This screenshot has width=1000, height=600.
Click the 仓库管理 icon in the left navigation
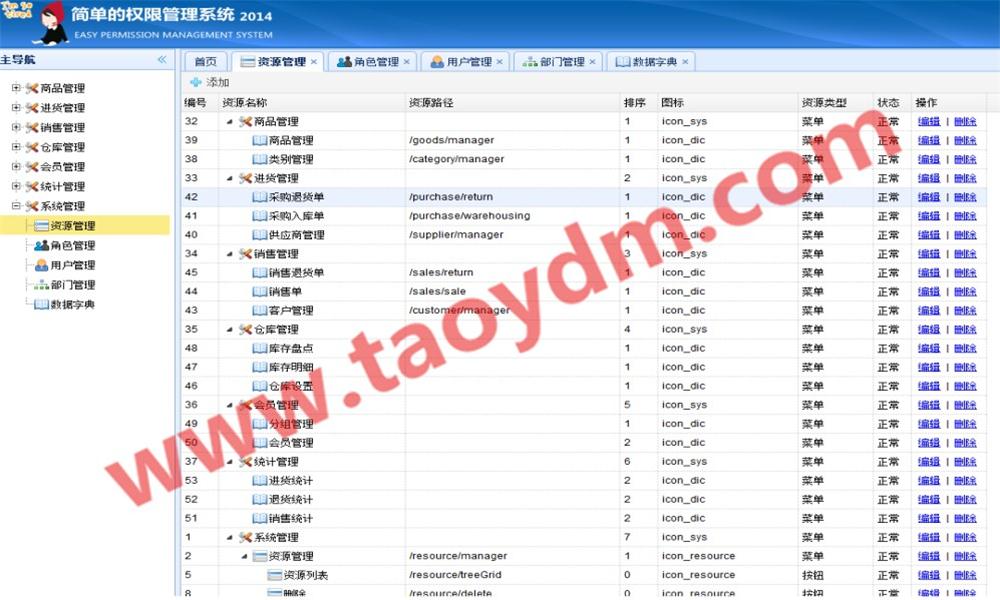[x=32, y=147]
